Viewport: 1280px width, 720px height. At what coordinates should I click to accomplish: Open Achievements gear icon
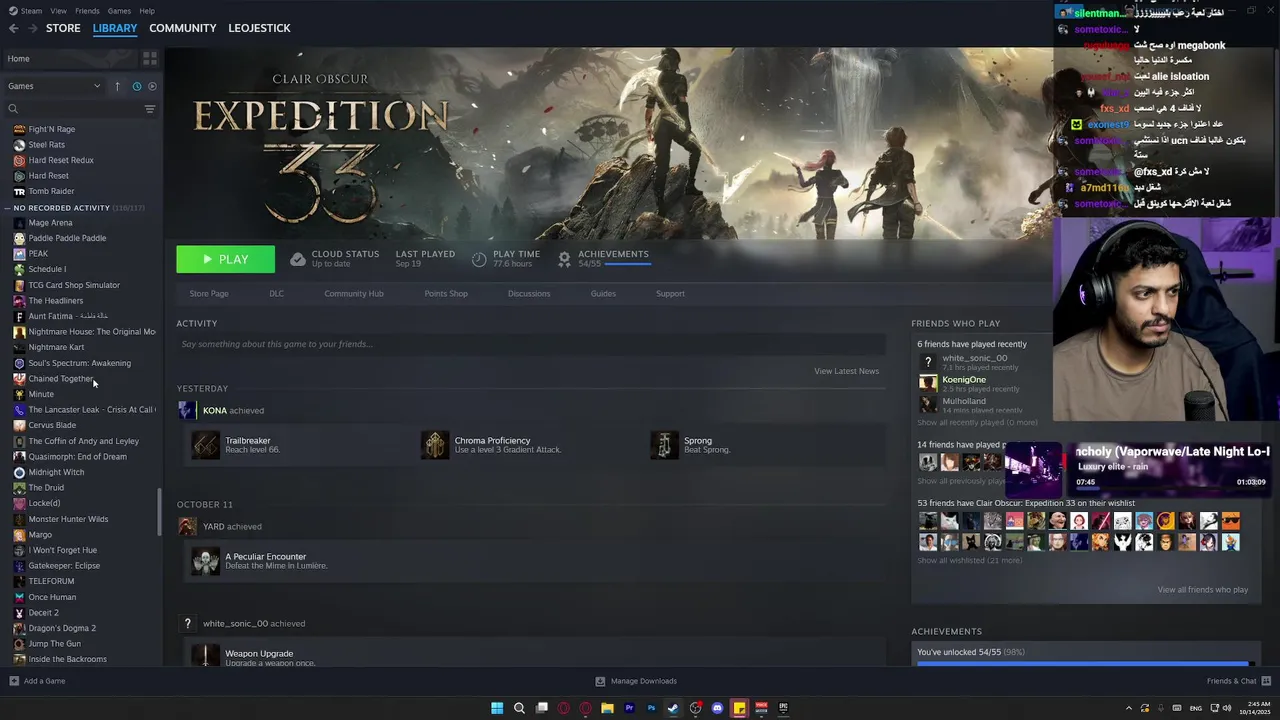click(564, 259)
